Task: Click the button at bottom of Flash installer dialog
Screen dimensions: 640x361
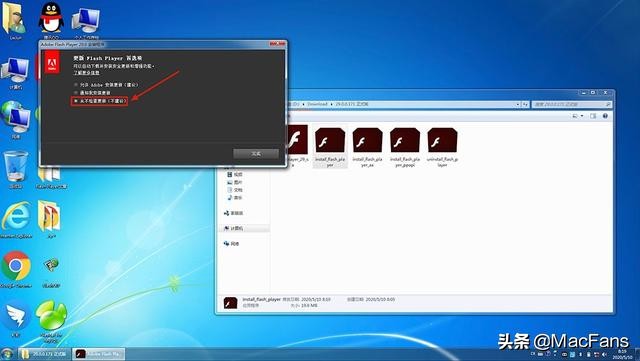Action: (256, 154)
